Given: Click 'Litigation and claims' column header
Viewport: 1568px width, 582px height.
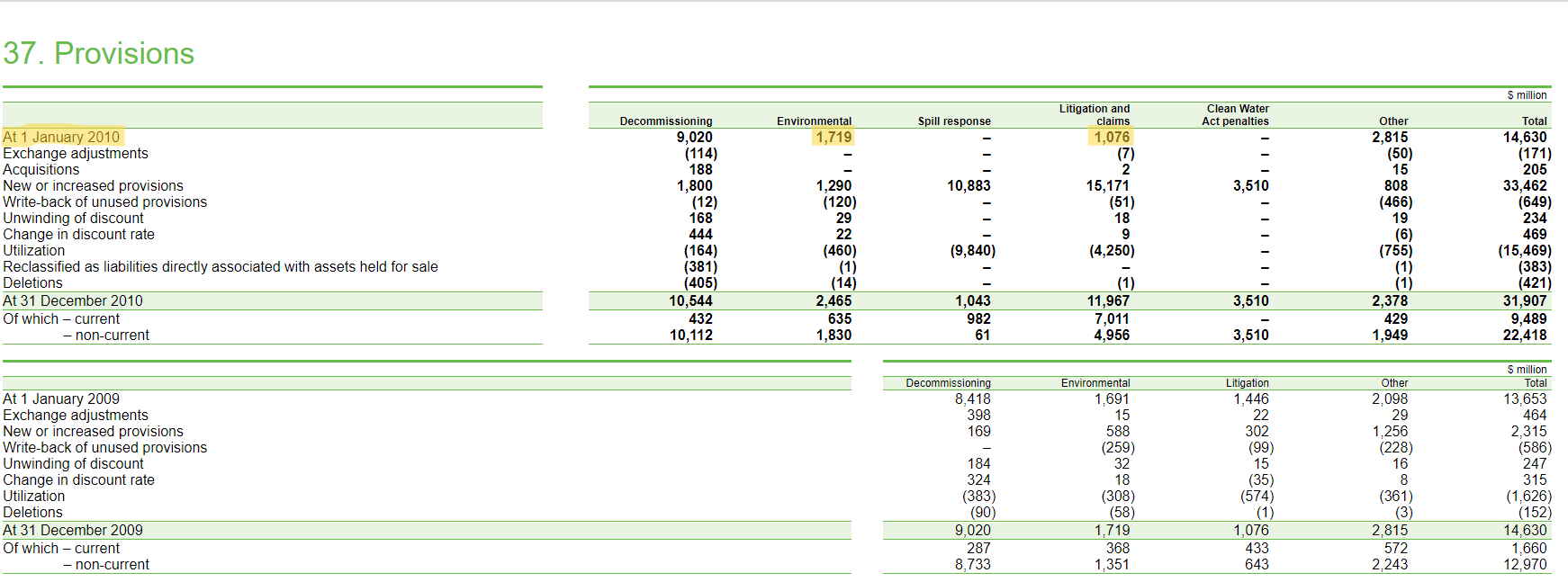Looking at the screenshot, I should coord(1095,115).
